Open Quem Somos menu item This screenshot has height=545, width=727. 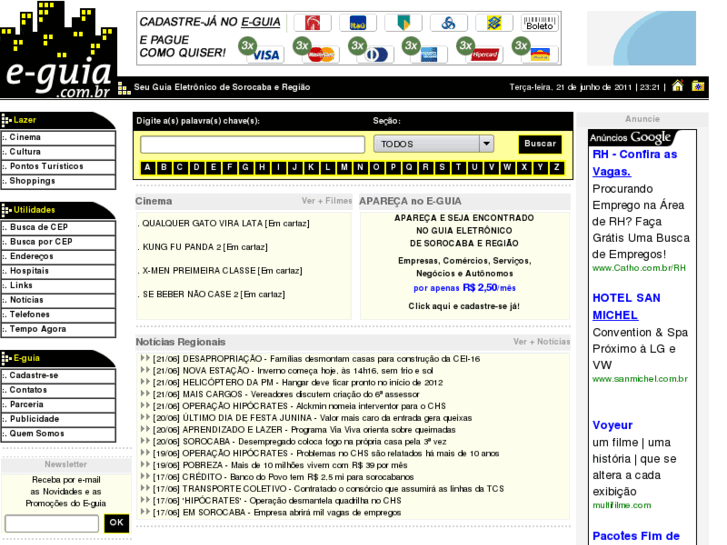[58, 434]
